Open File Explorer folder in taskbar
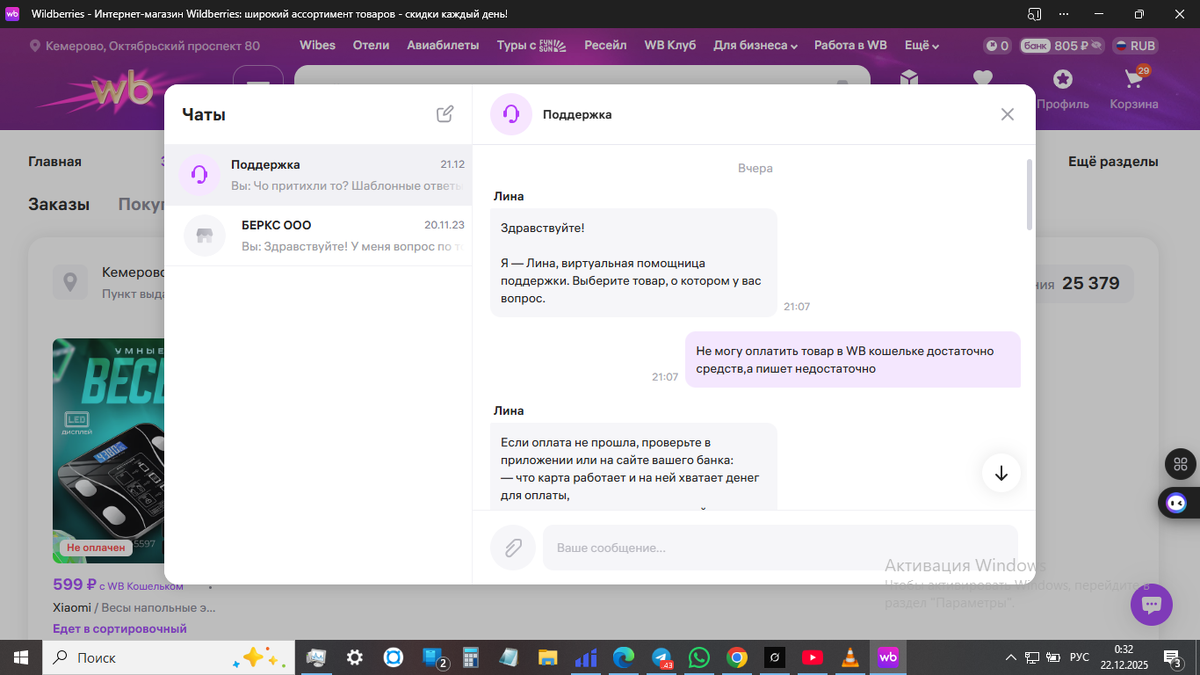 (x=548, y=657)
